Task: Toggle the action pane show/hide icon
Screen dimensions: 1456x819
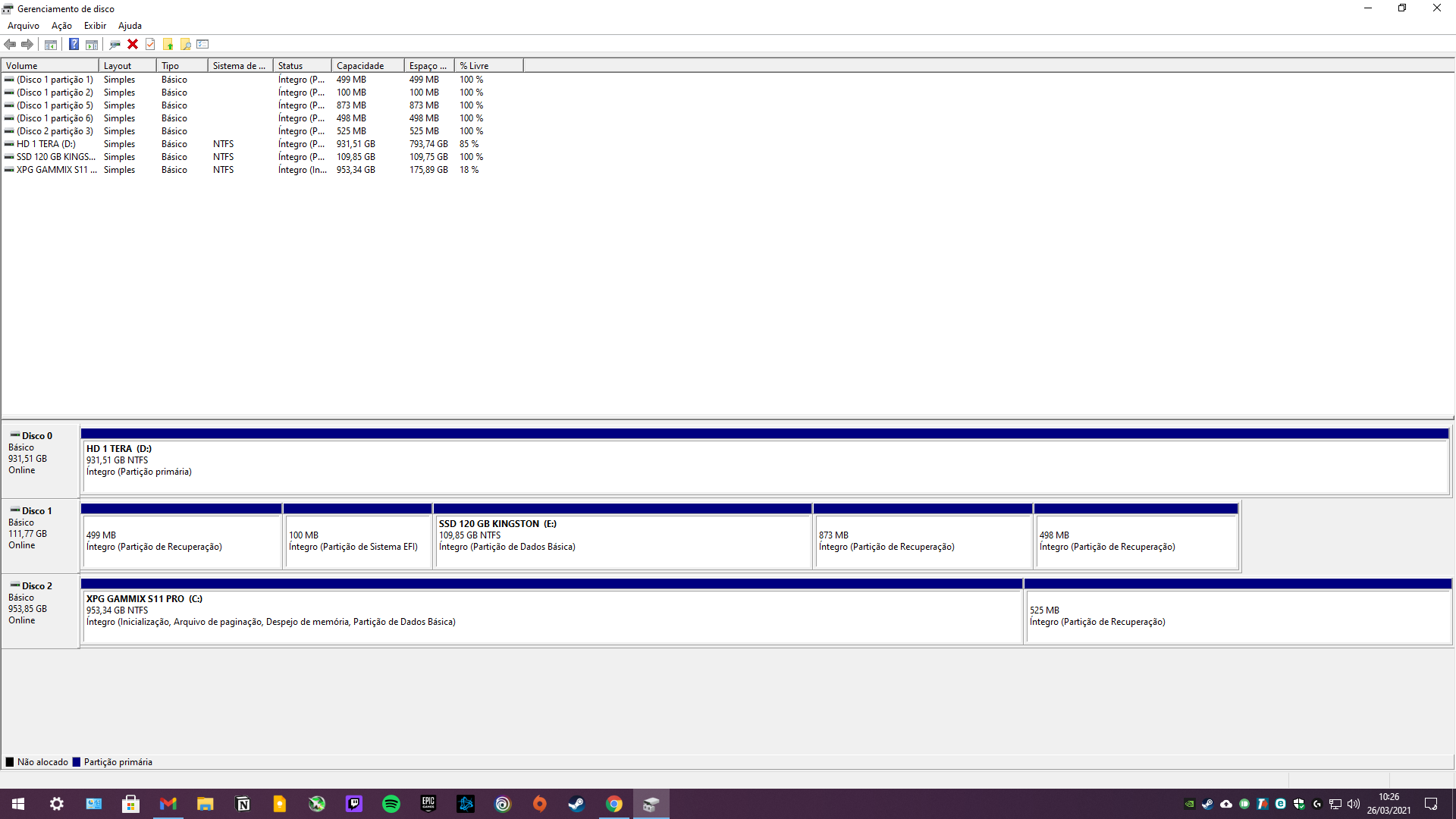Action: (92, 44)
